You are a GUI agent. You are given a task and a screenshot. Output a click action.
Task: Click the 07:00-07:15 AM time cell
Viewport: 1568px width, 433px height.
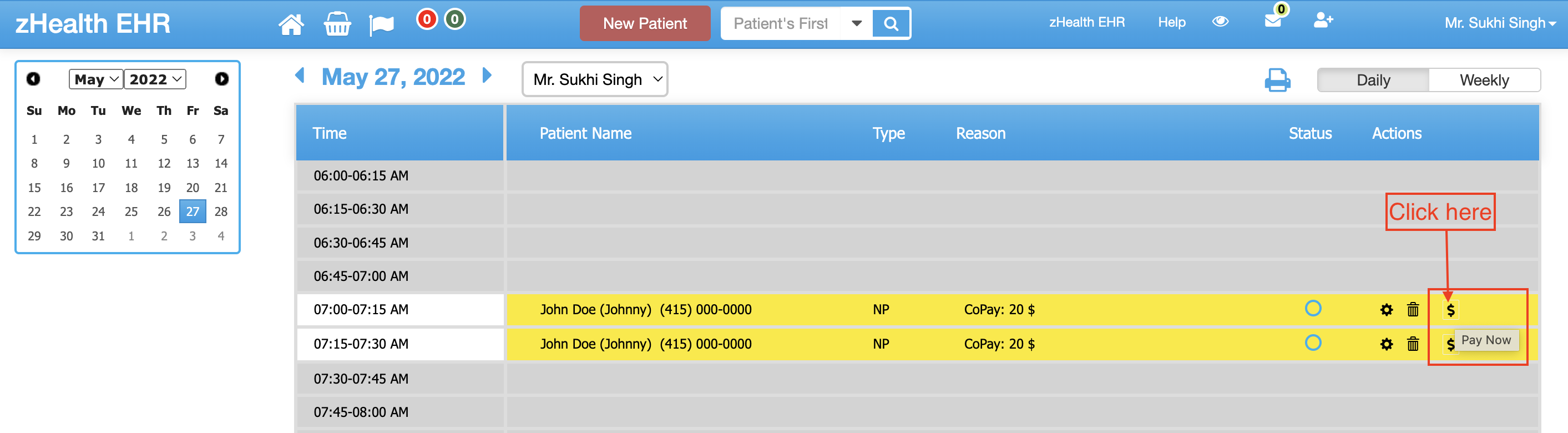(400, 310)
